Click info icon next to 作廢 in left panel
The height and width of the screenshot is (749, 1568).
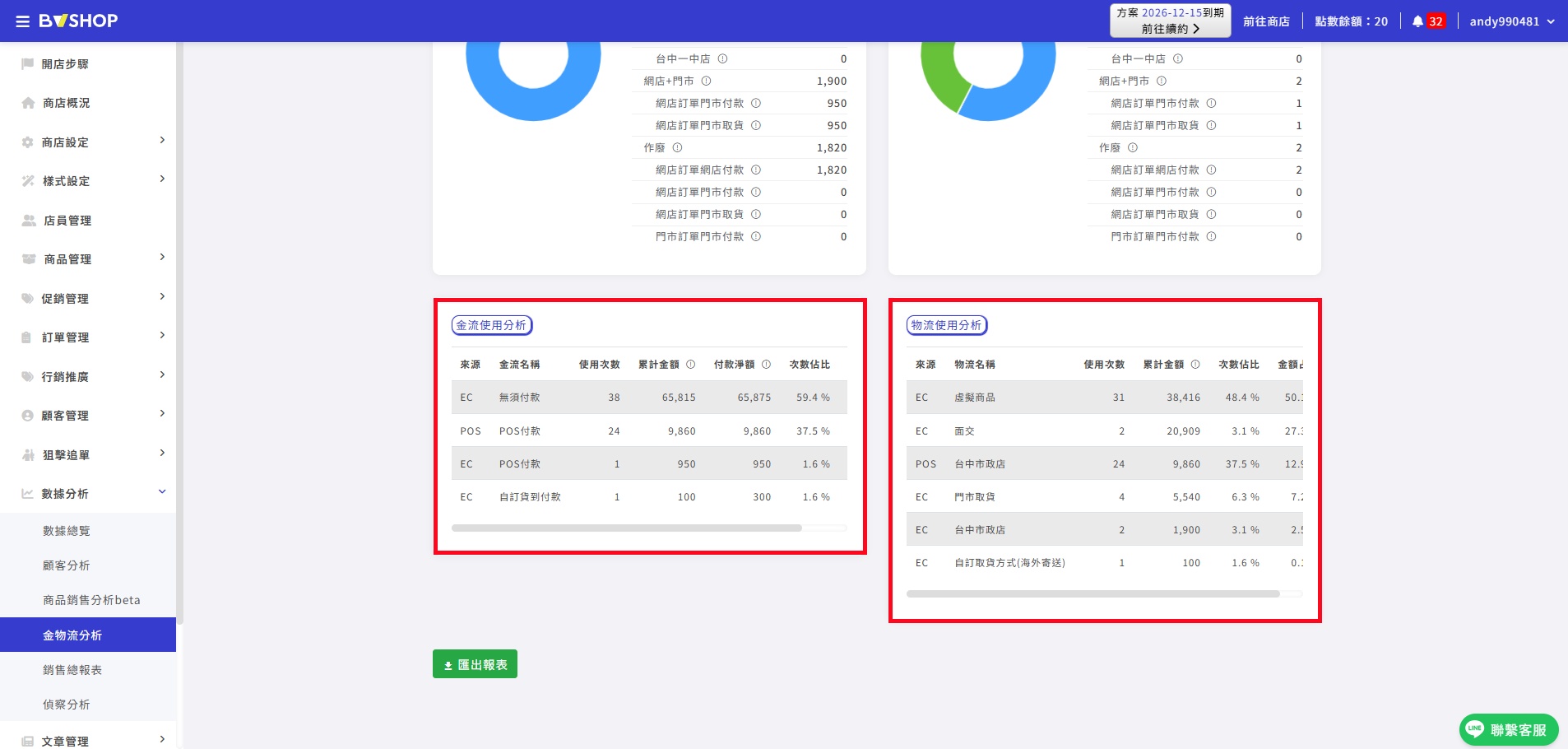pyautogui.click(x=677, y=148)
